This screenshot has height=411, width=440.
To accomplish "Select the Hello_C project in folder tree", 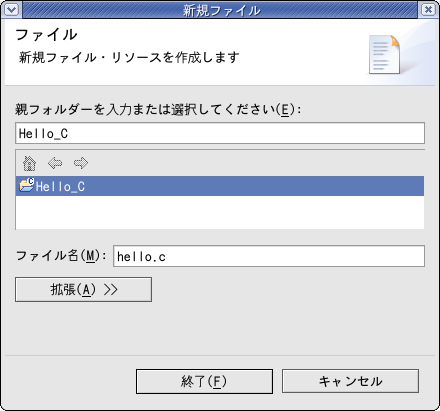I will pyautogui.click(x=220, y=186).
